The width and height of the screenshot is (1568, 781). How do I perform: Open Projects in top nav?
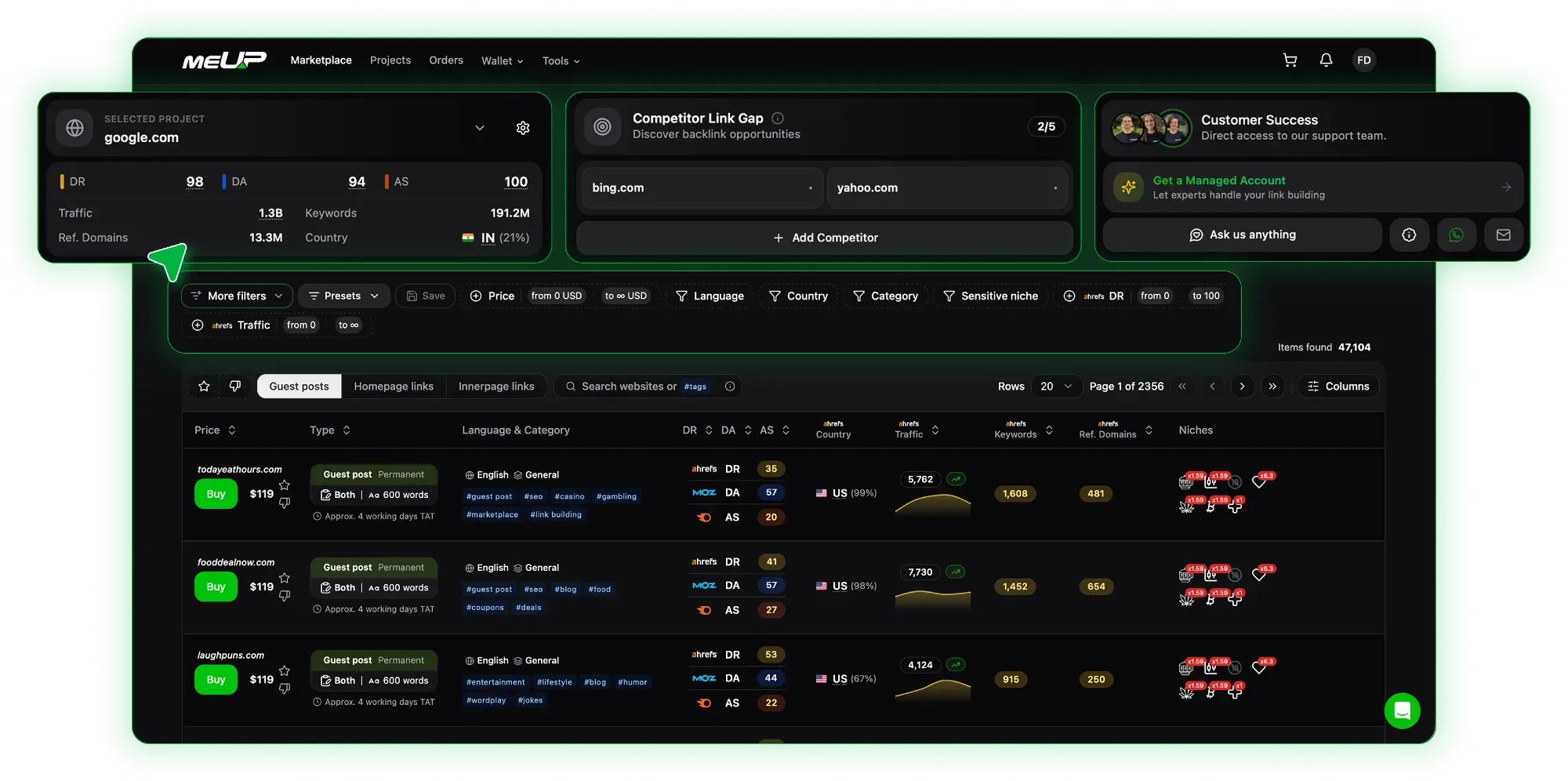click(x=390, y=60)
